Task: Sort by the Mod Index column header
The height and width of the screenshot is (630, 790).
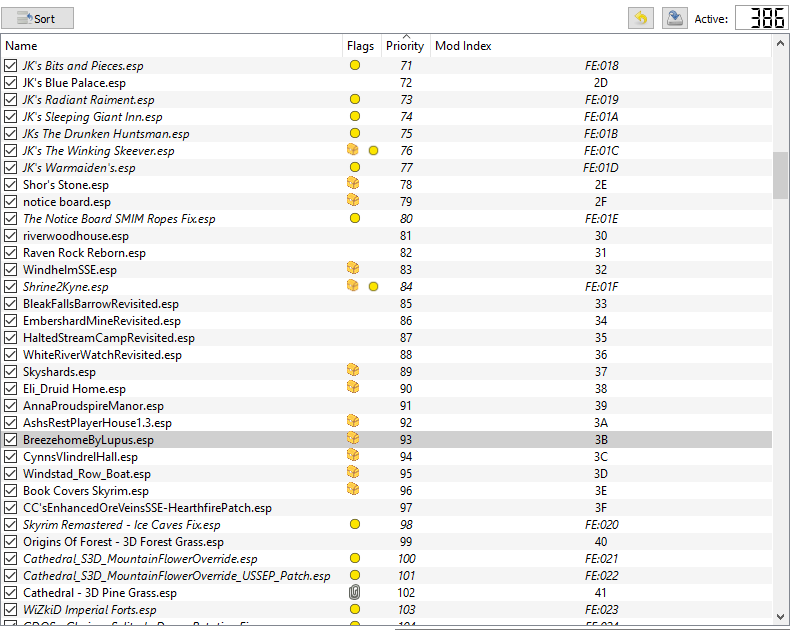Action: (x=601, y=46)
